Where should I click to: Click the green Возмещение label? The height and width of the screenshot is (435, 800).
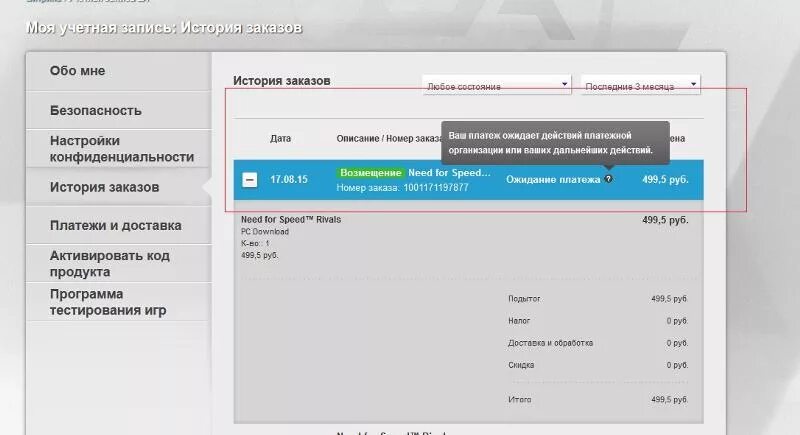click(x=370, y=173)
